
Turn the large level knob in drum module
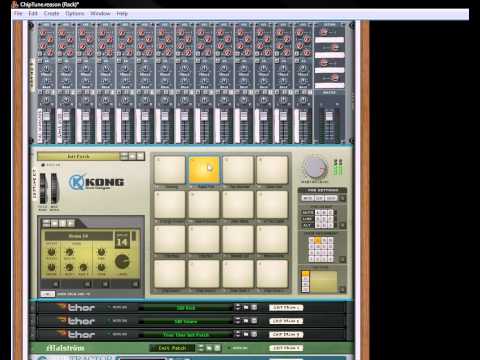[x=122, y=262]
